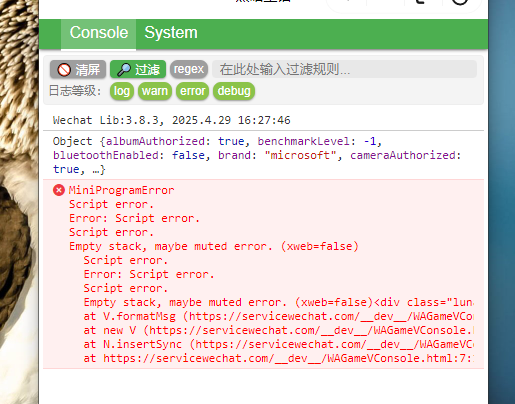Click the red error icon beside MiniProgramError

point(59,190)
